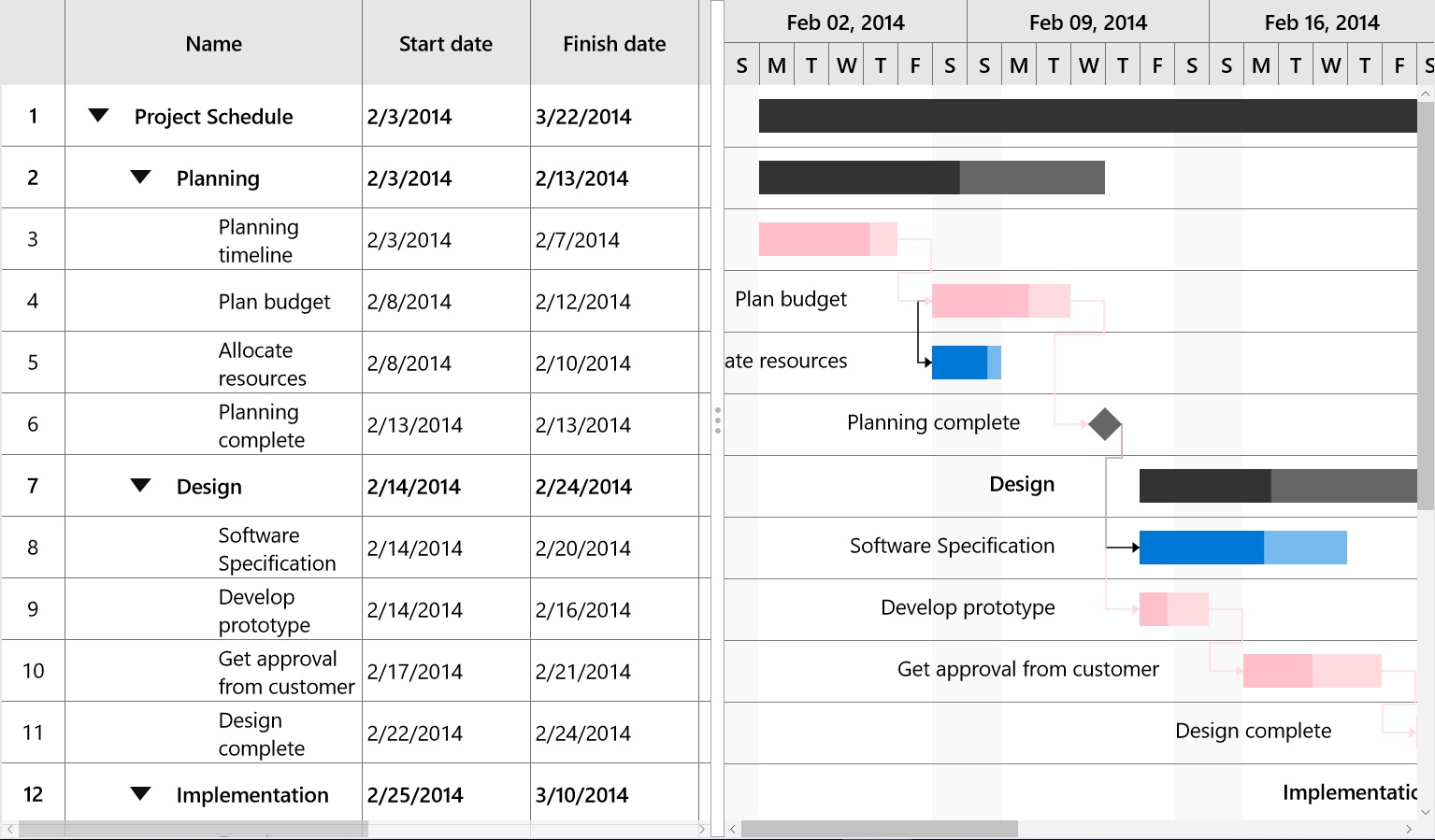
Task: Select row number 7 header
Action: point(33,486)
